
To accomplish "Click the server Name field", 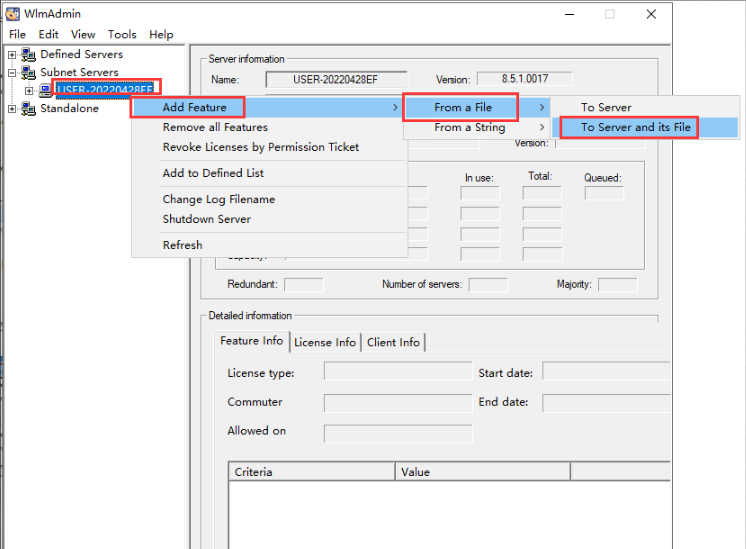I will tap(336, 79).
